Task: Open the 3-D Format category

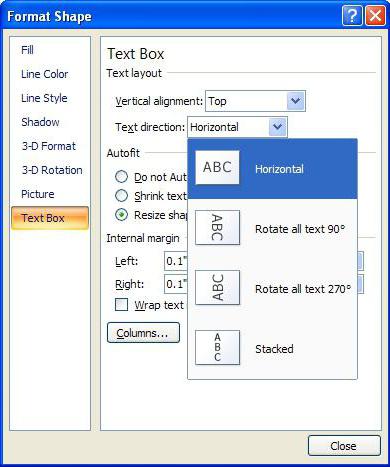Action: point(49,146)
